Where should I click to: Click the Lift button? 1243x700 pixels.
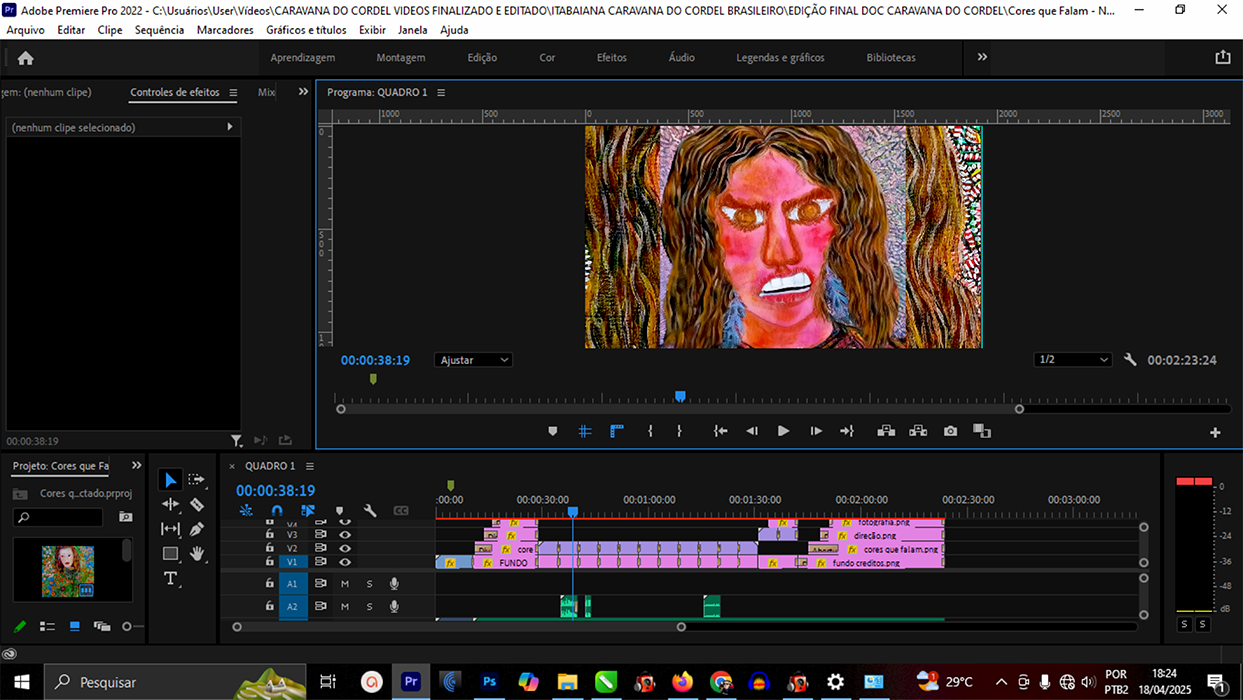[x=886, y=431]
